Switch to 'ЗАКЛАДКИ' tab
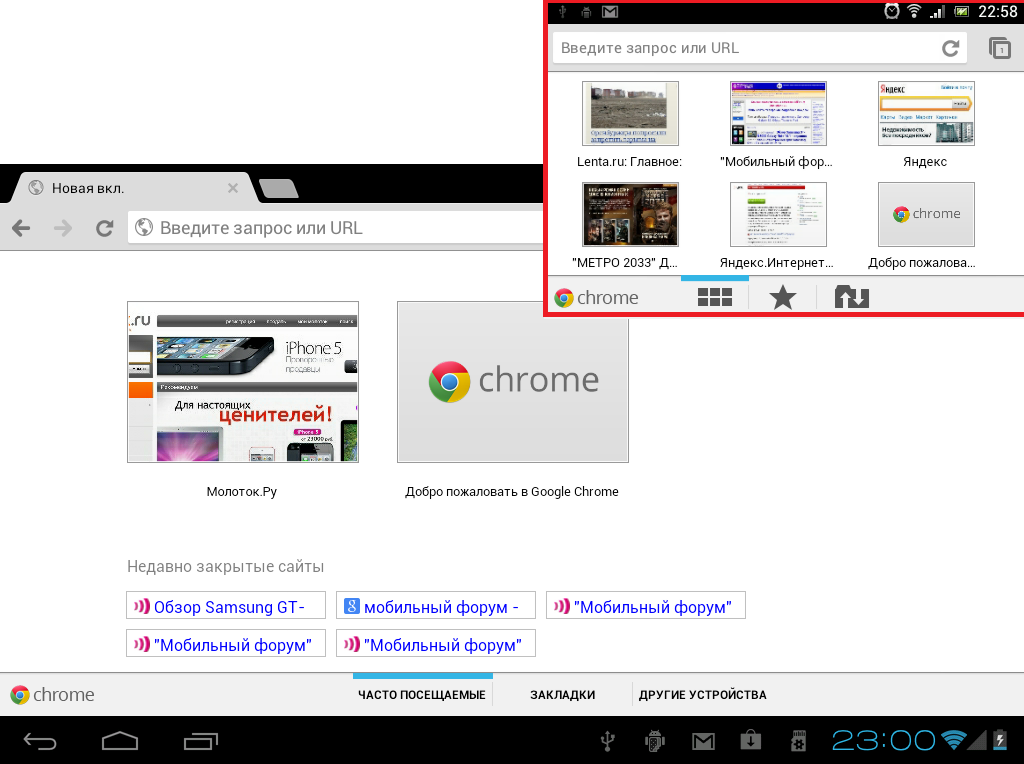1024x764 pixels. pyautogui.click(x=562, y=695)
